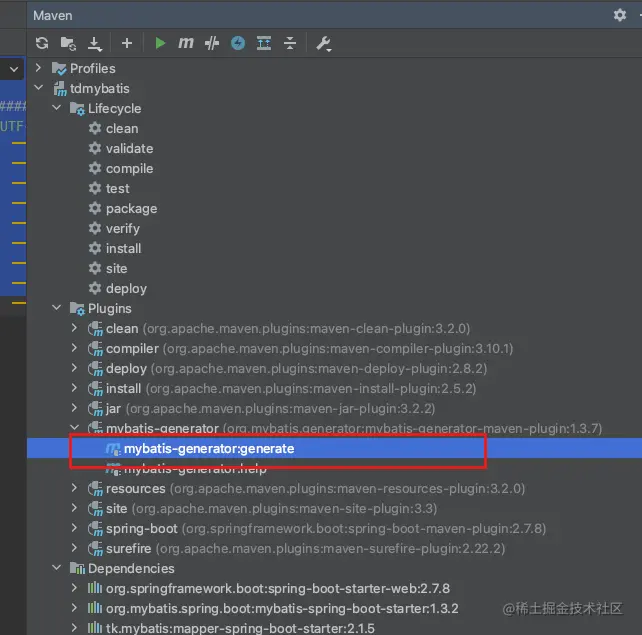Click the Maven panel title
The width and height of the screenshot is (642, 635).
[53, 16]
